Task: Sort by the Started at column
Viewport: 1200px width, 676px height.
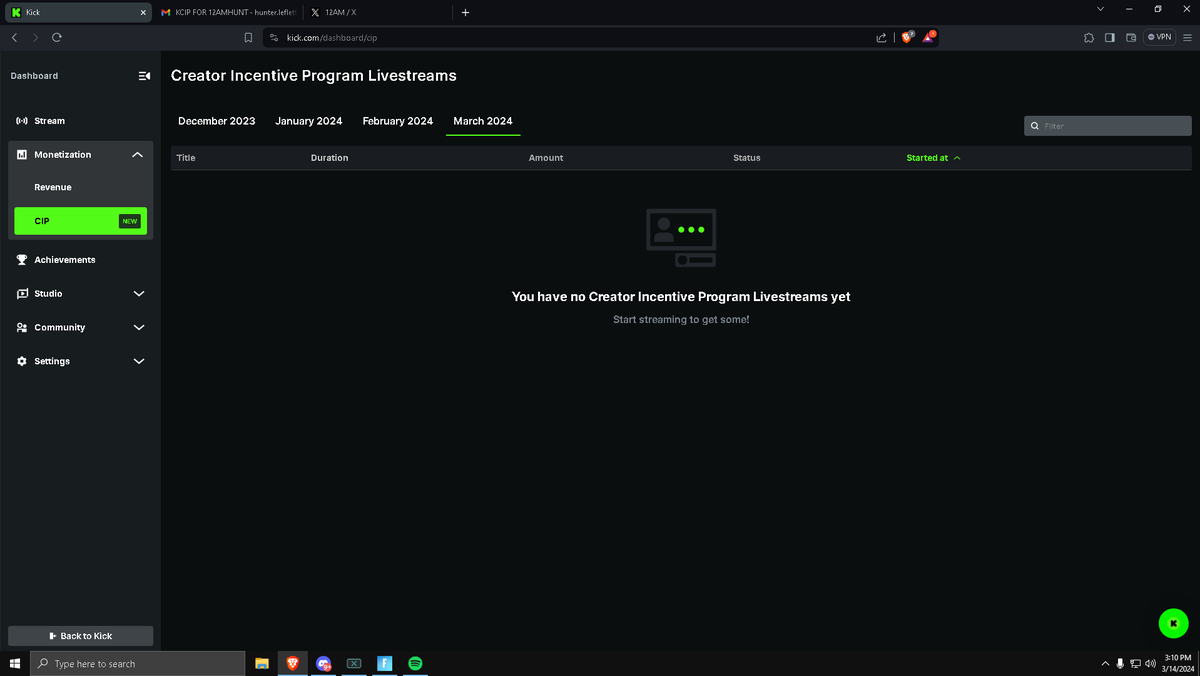Action: click(x=933, y=158)
